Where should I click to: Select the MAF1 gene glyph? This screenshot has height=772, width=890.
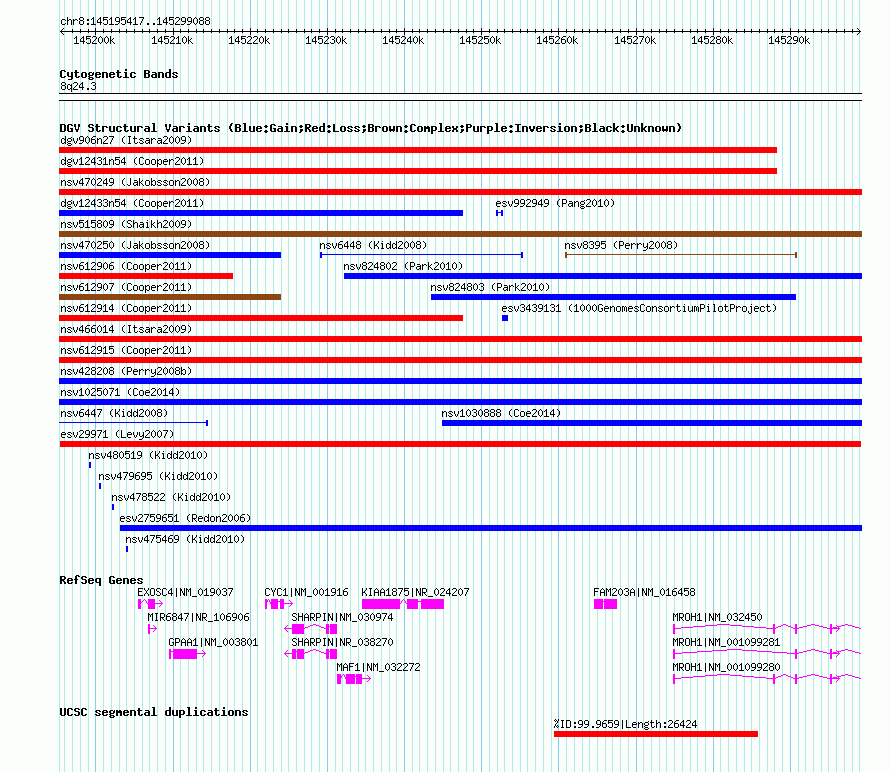click(x=354, y=679)
